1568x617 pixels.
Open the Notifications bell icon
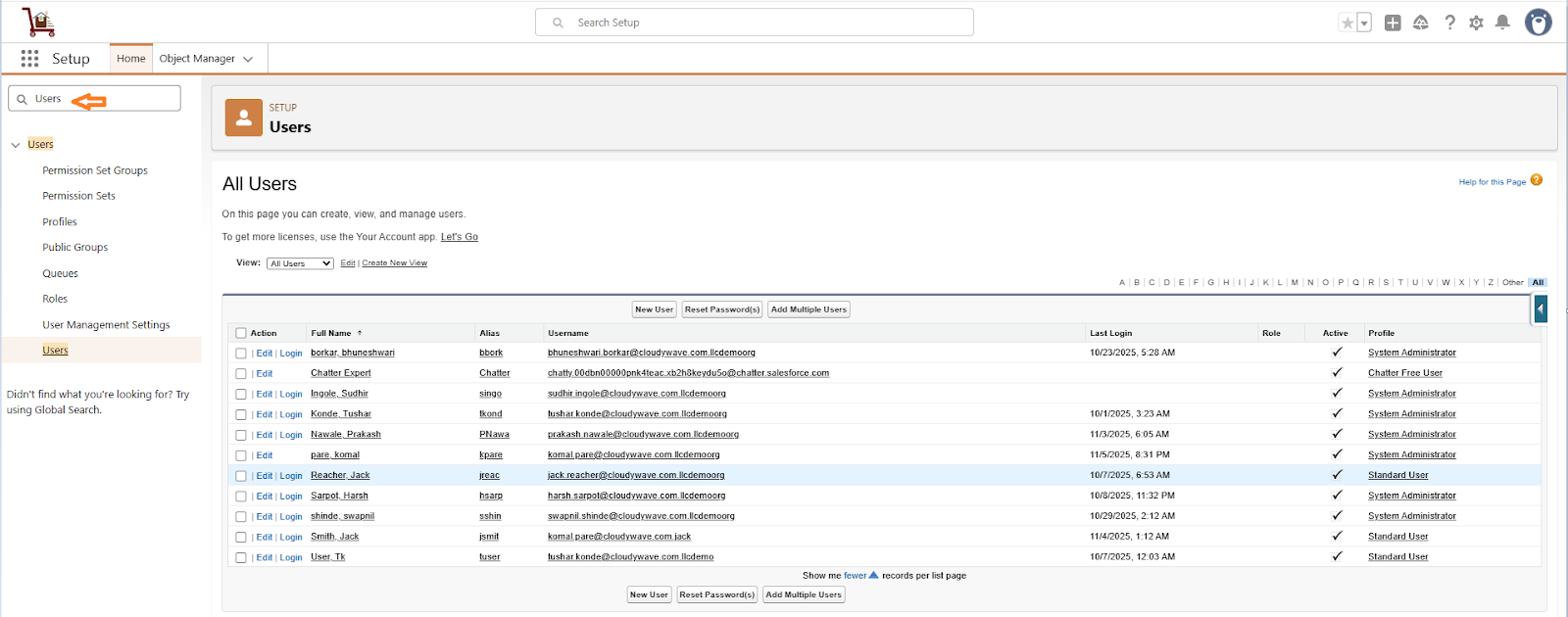[1502, 23]
